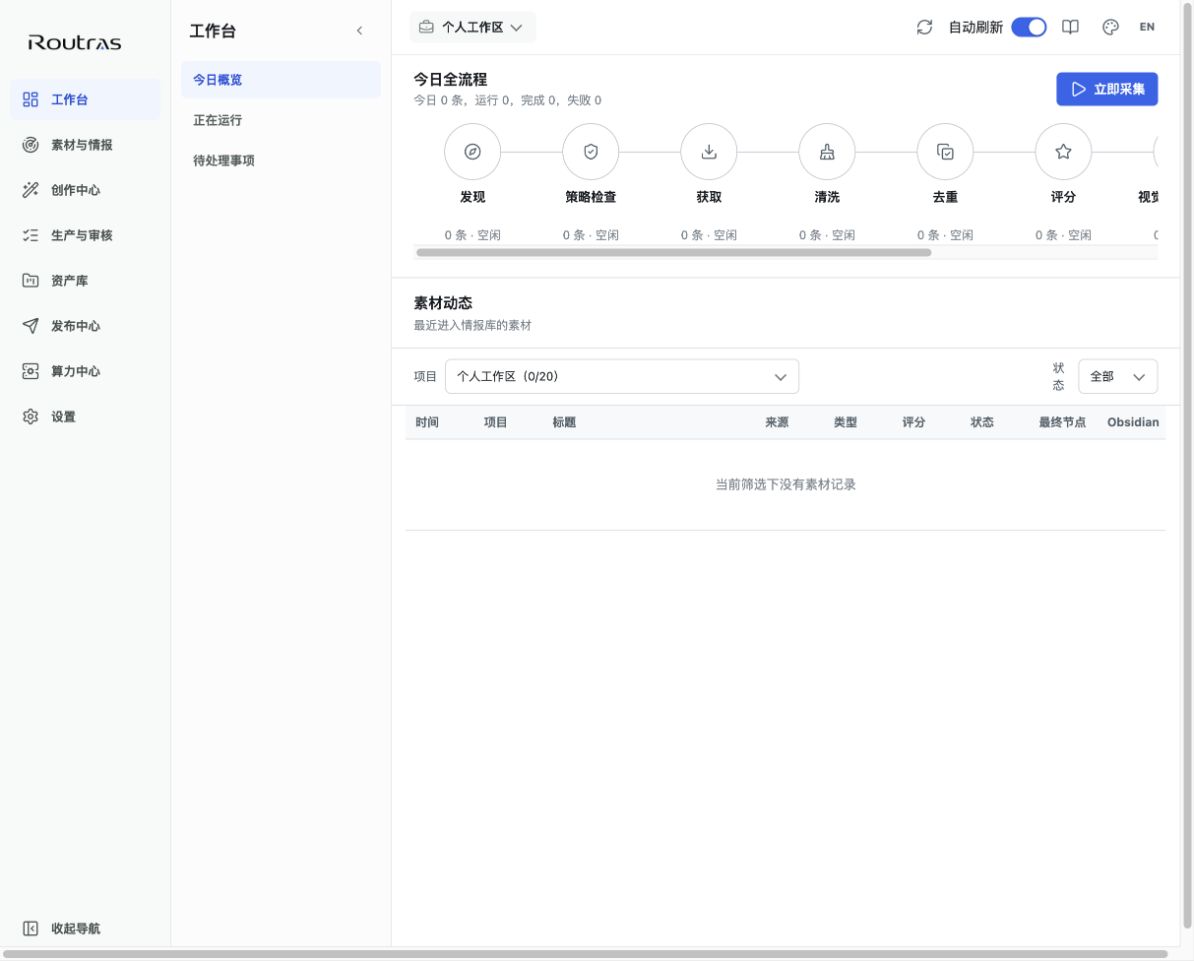Open 生产与审核 in the sidebar
The image size is (1194, 961).
point(85,235)
